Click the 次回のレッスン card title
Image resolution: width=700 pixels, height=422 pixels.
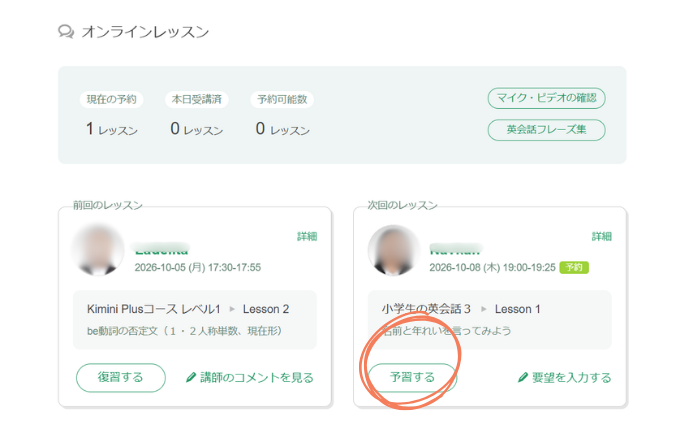coord(402,205)
